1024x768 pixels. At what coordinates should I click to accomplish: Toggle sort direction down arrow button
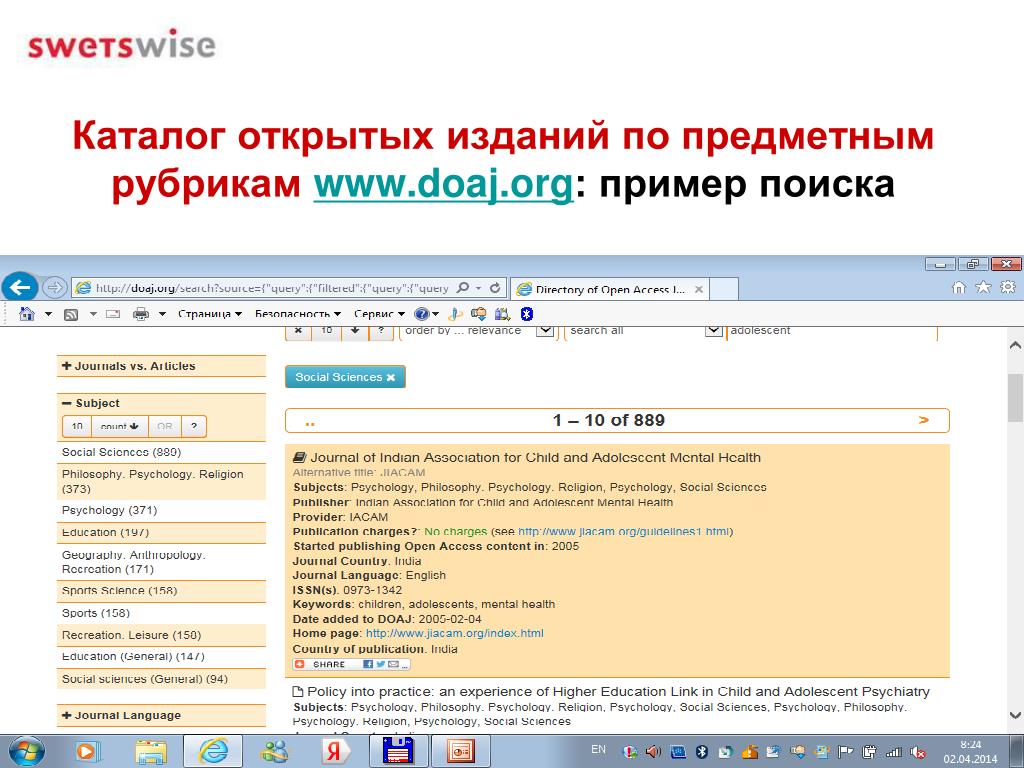point(355,331)
